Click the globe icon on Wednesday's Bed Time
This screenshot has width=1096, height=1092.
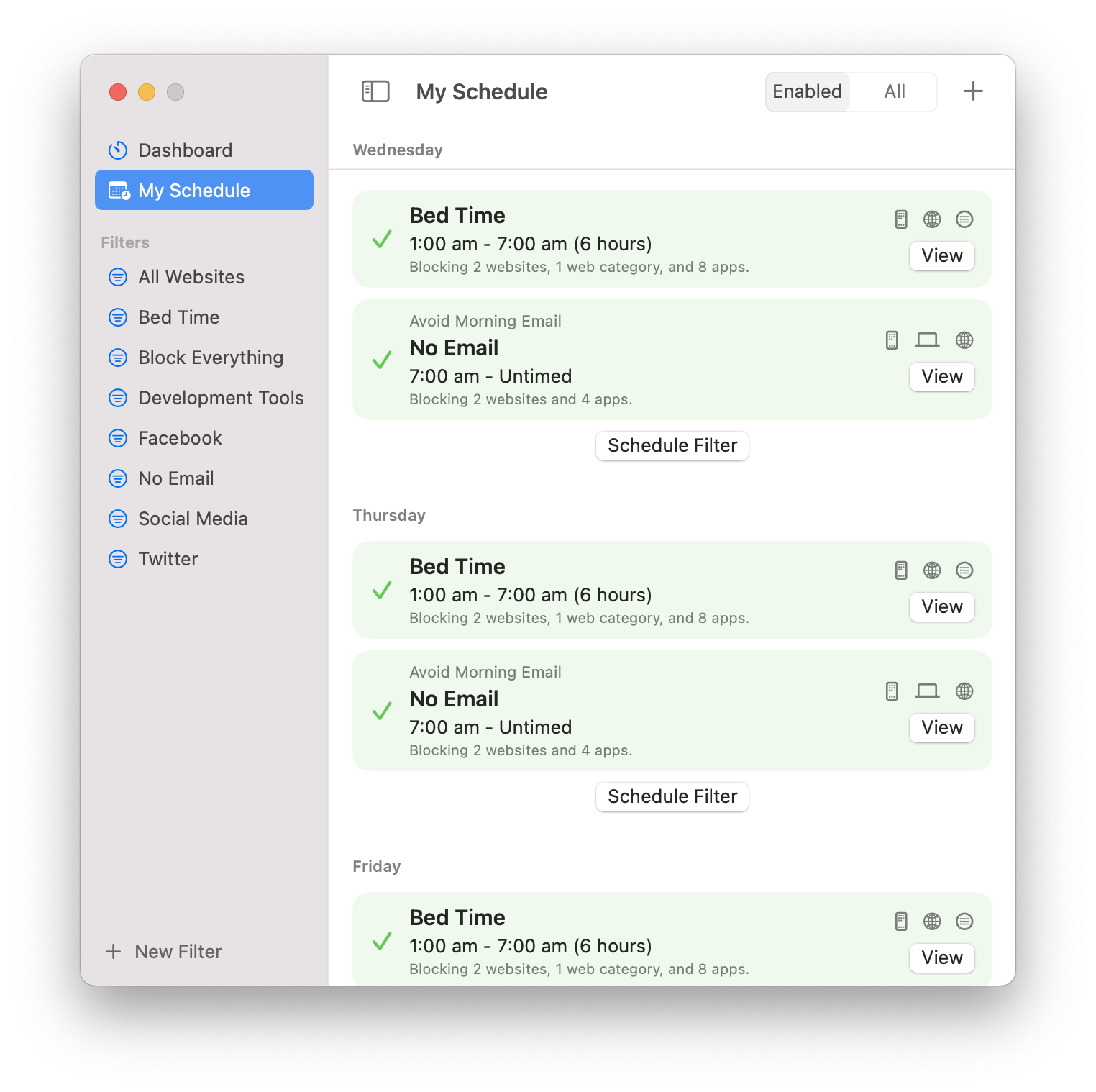click(x=932, y=219)
